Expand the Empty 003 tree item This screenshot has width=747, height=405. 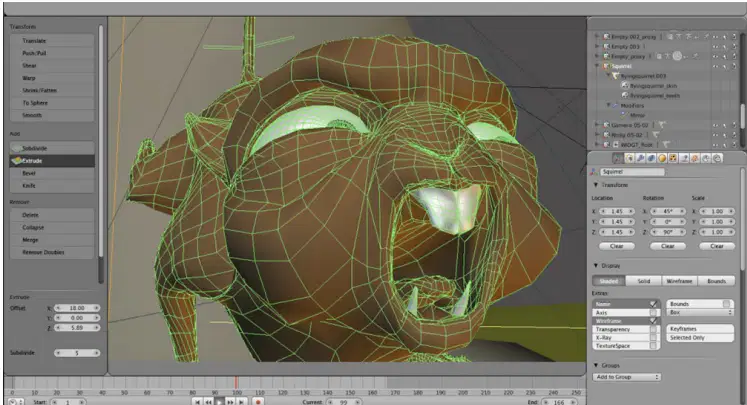(597, 46)
